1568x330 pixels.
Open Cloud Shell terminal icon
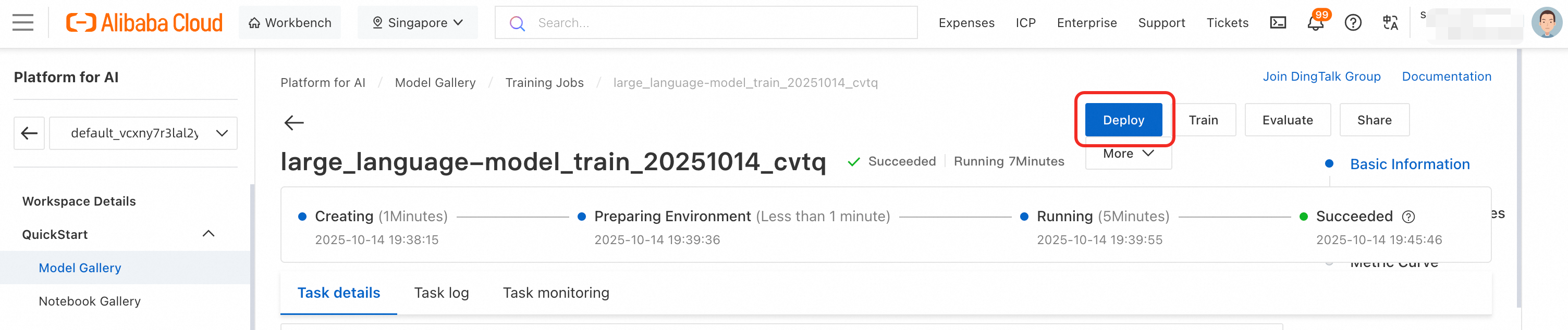coord(1278,23)
